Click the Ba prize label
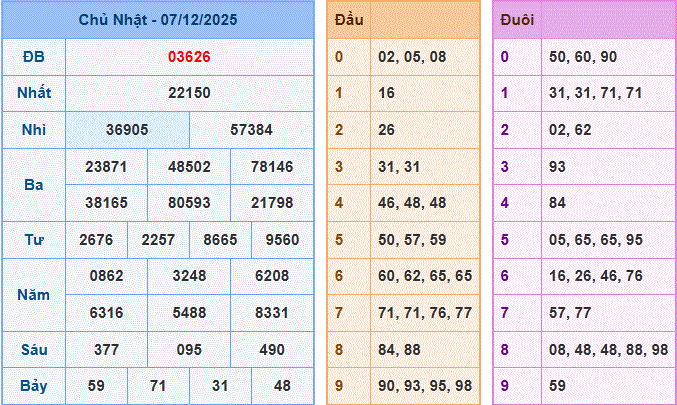Image resolution: width=677 pixels, height=405 pixels. [x=34, y=185]
